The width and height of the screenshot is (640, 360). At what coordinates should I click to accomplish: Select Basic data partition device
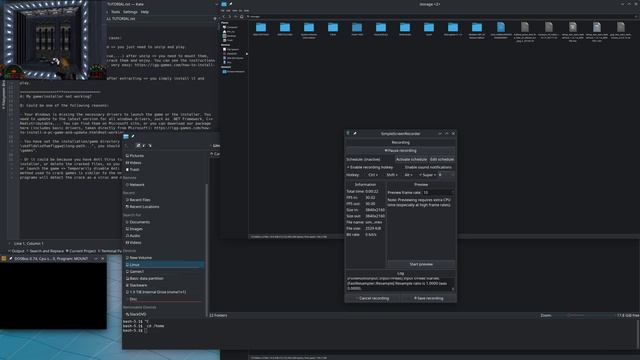click(145, 278)
